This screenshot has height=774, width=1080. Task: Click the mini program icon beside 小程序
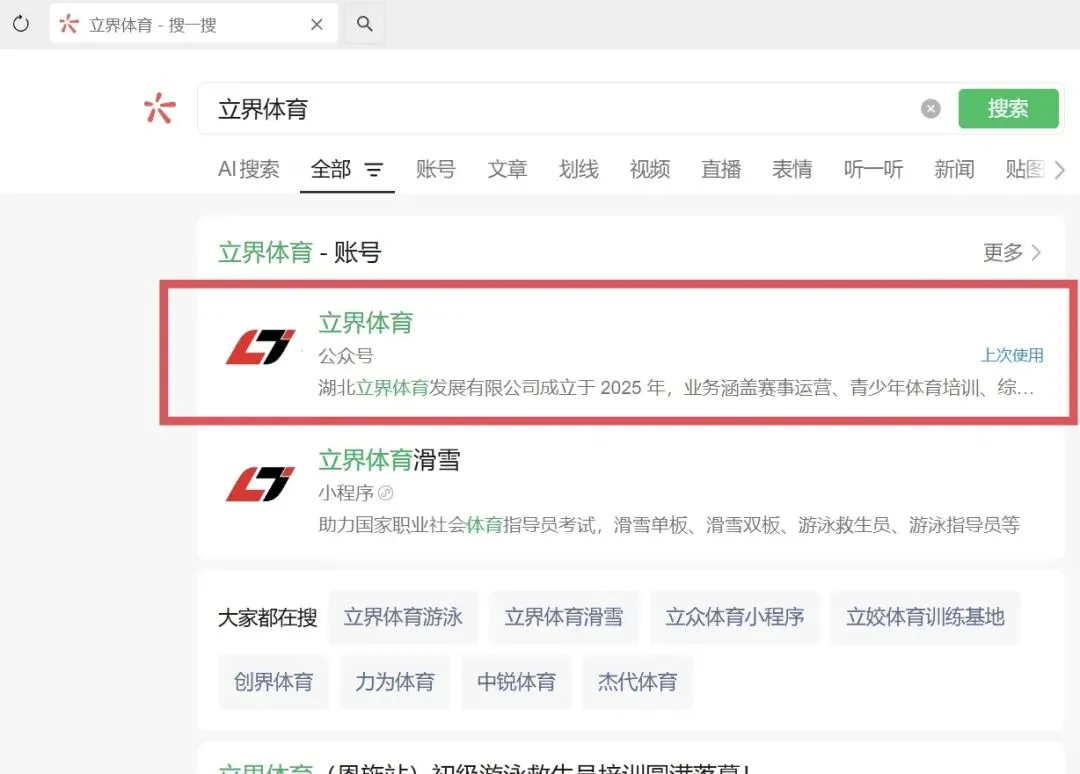click(x=386, y=493)
